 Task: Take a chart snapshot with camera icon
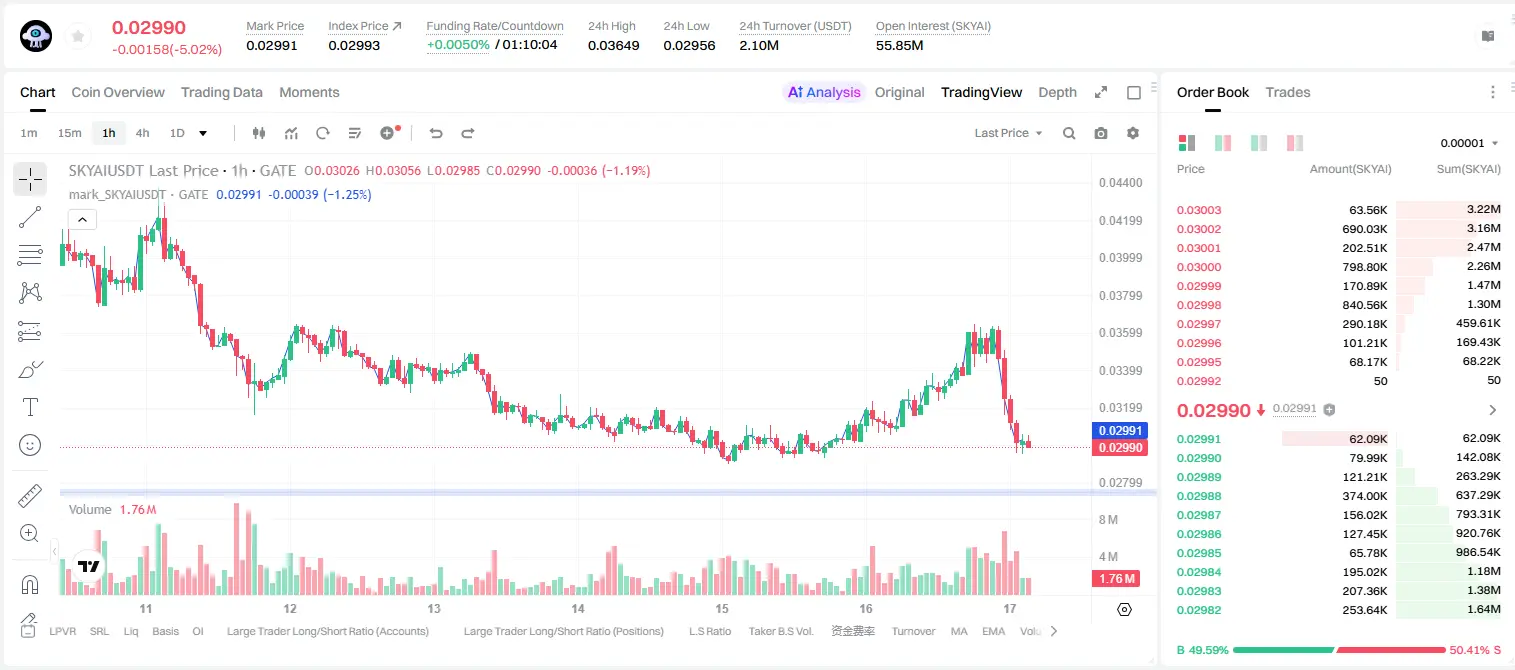click(x=1101, y=133)
